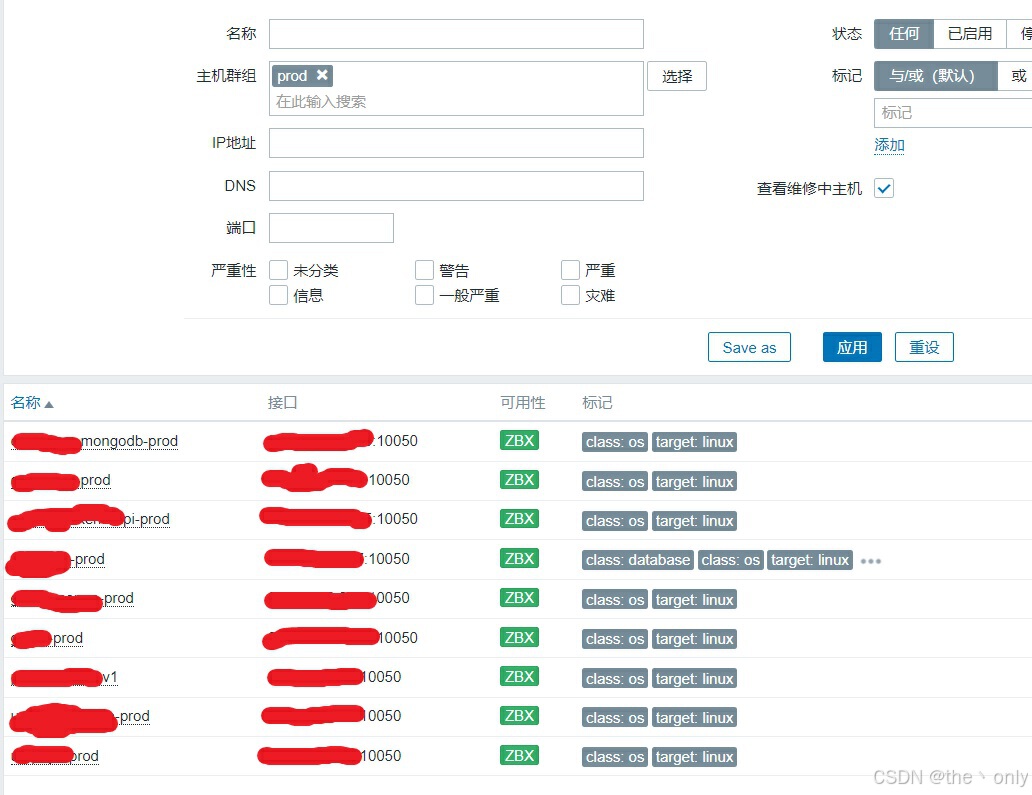Select the 任何 status option
Image resolution: width=1032 pixels, height=795 pixels.
point(904,34)
